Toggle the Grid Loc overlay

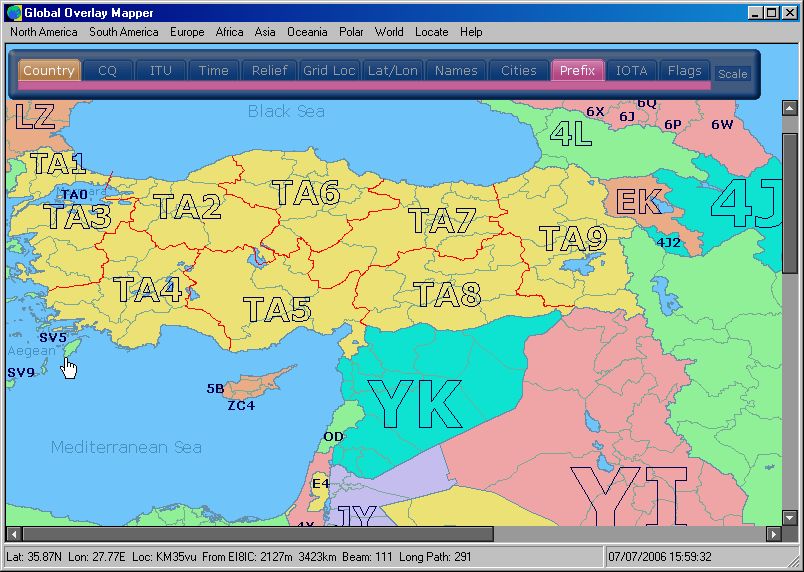[x=329, y=70]
